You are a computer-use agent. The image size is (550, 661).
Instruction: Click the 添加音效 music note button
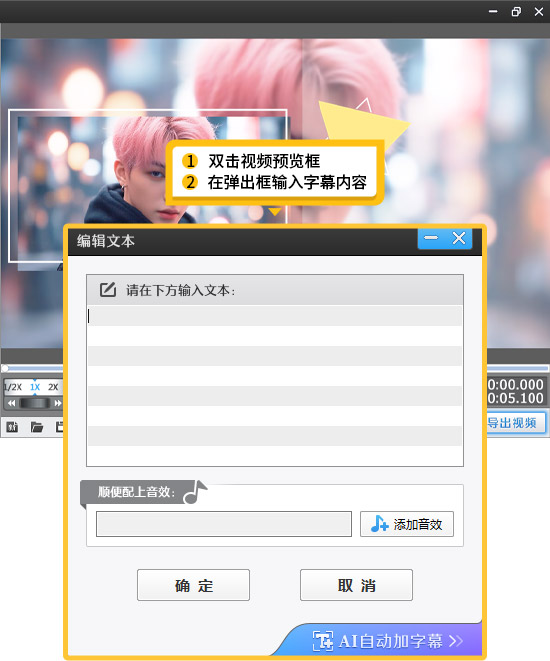click(407, 524)
